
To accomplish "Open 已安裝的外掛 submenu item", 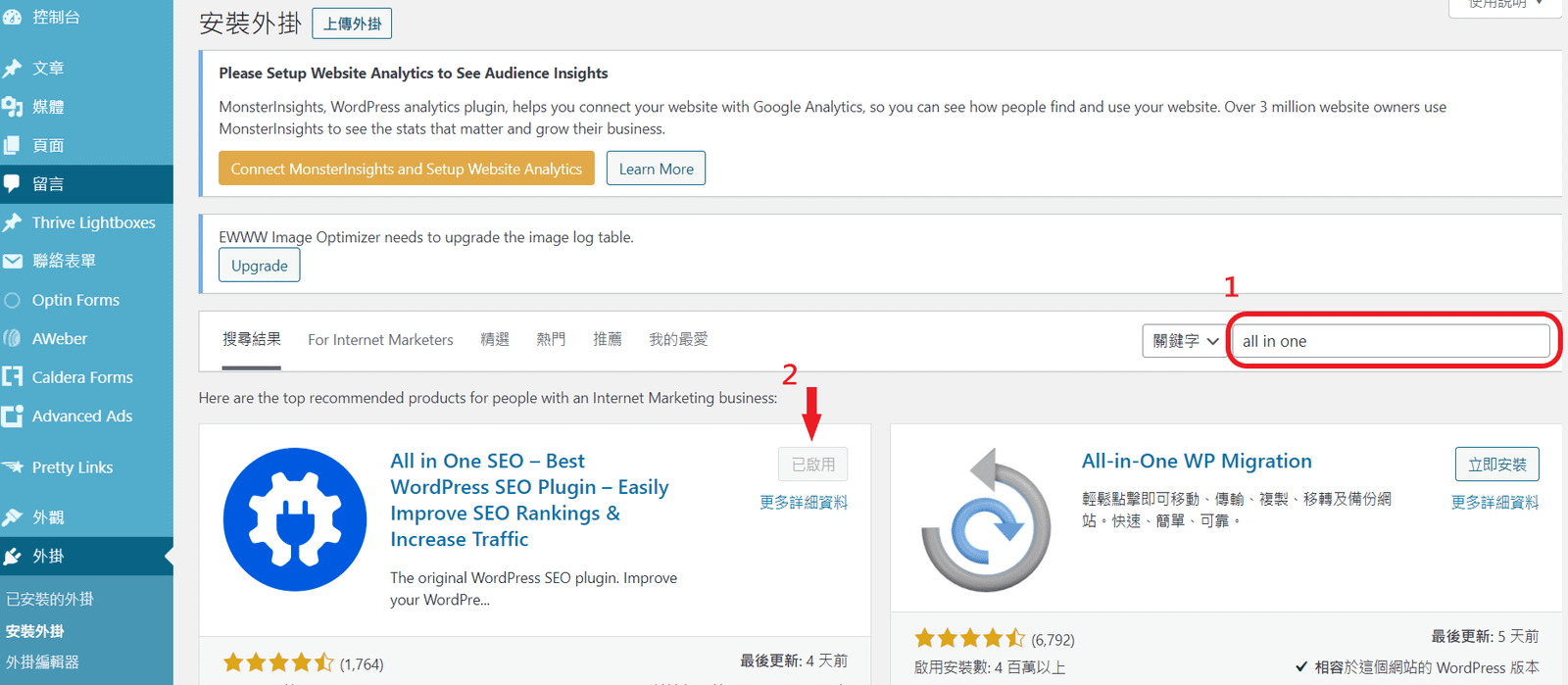I will click(x=50, y=599).
